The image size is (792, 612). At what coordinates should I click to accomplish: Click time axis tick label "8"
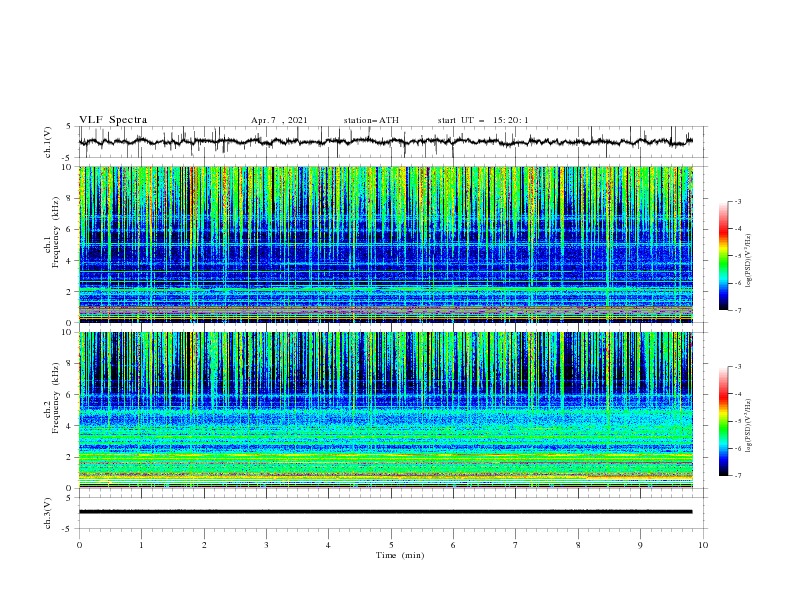578,545
